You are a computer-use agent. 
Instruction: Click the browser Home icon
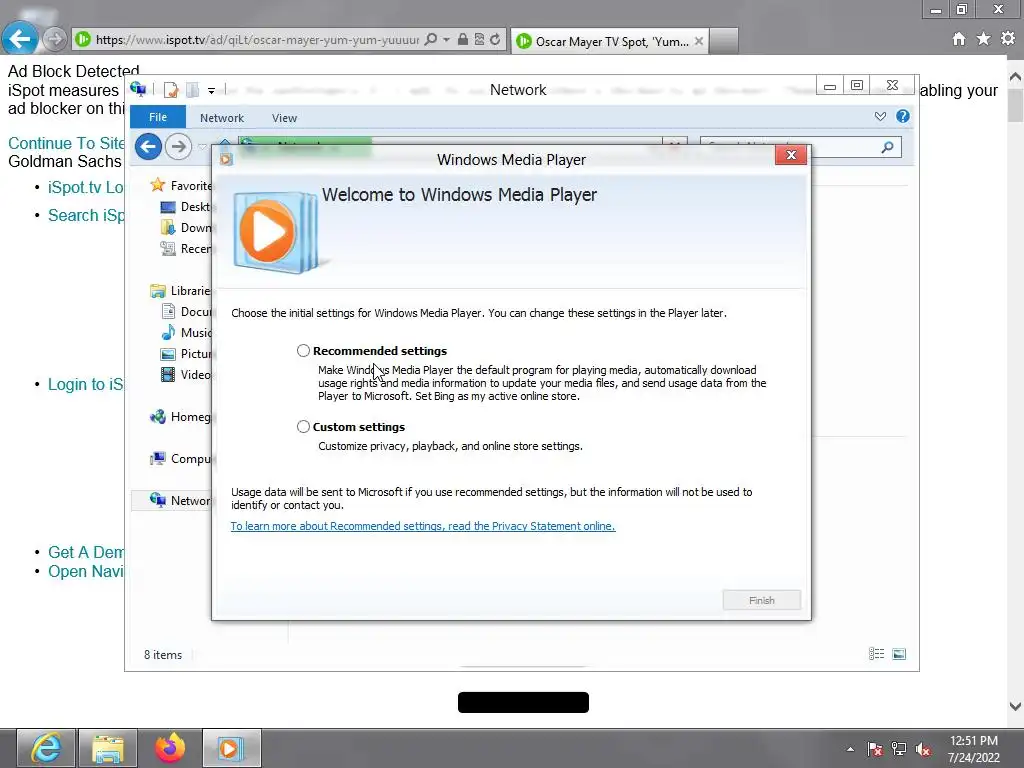tap(959, 39)
